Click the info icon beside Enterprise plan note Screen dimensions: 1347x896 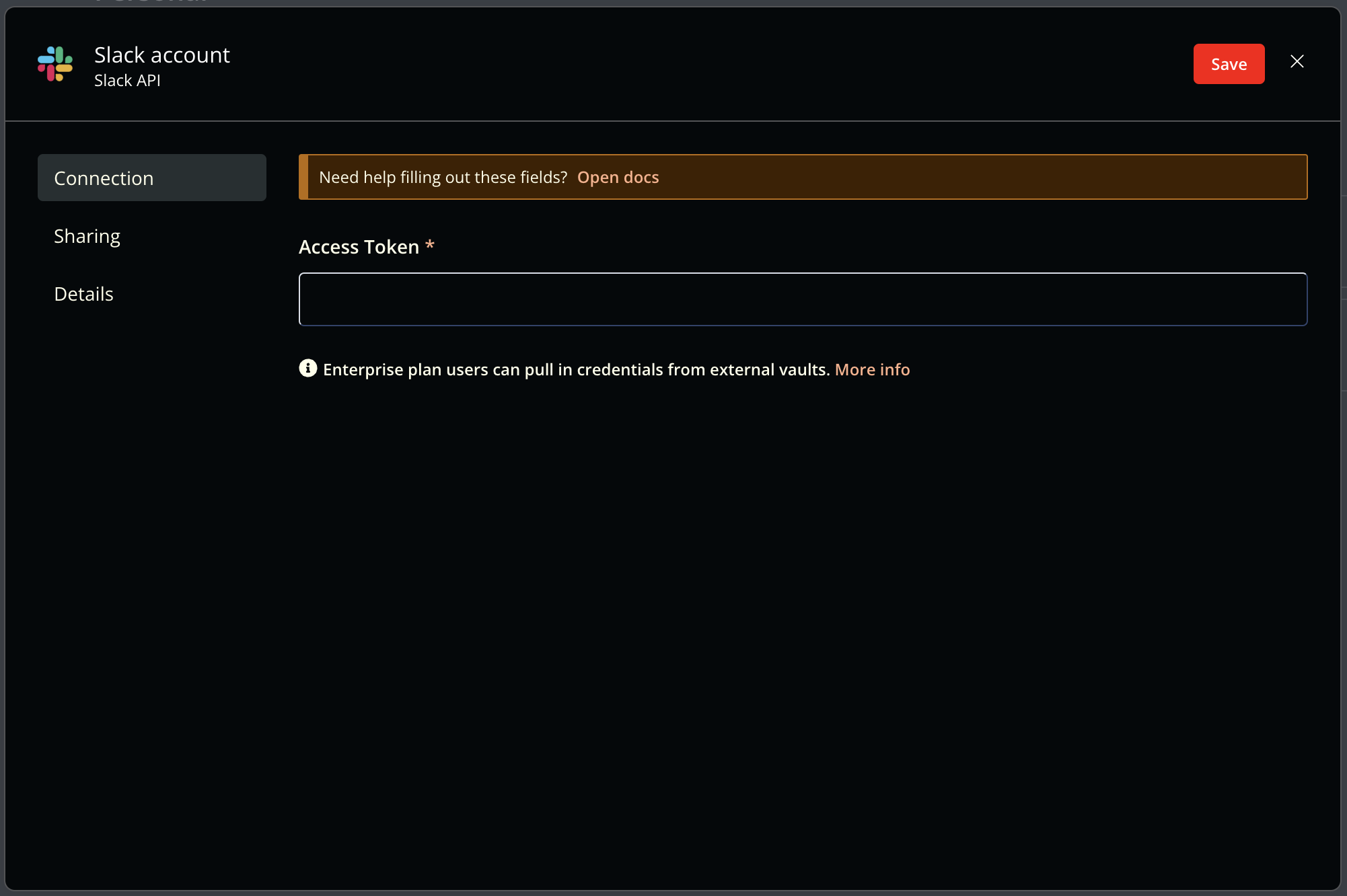[x=308, y=368]
